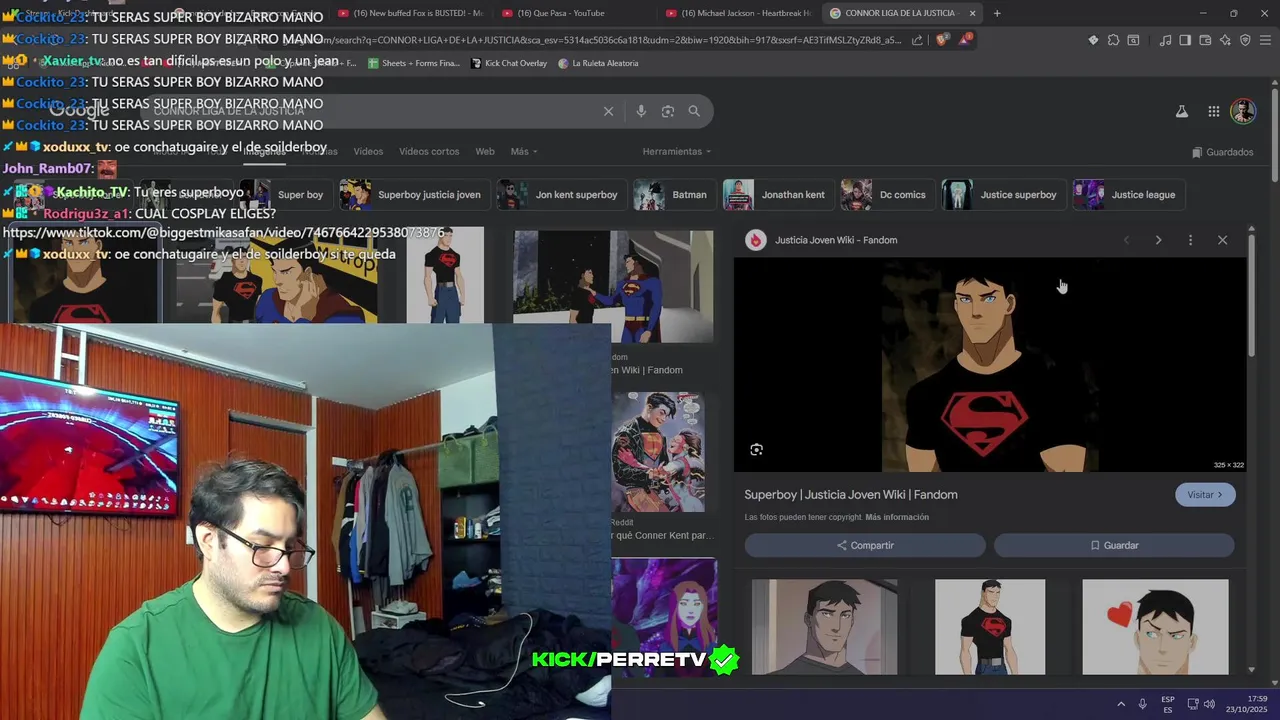The image size is (1280, 720).
Task: Open related sketch Superboy face thumbnail
Action: click(824, 627)
